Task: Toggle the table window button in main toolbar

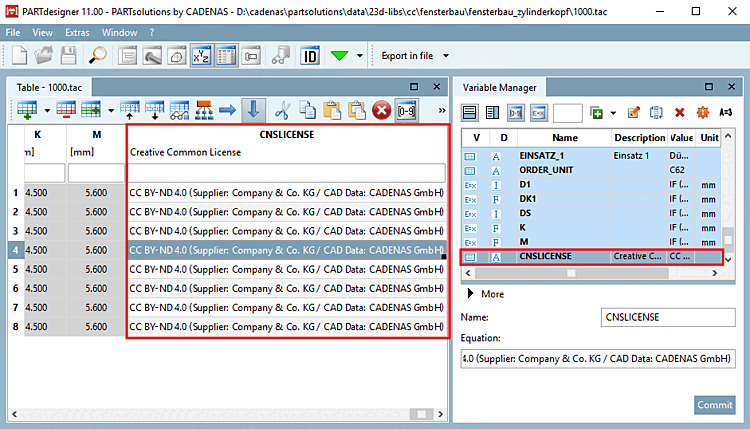Action: point(226,56)
